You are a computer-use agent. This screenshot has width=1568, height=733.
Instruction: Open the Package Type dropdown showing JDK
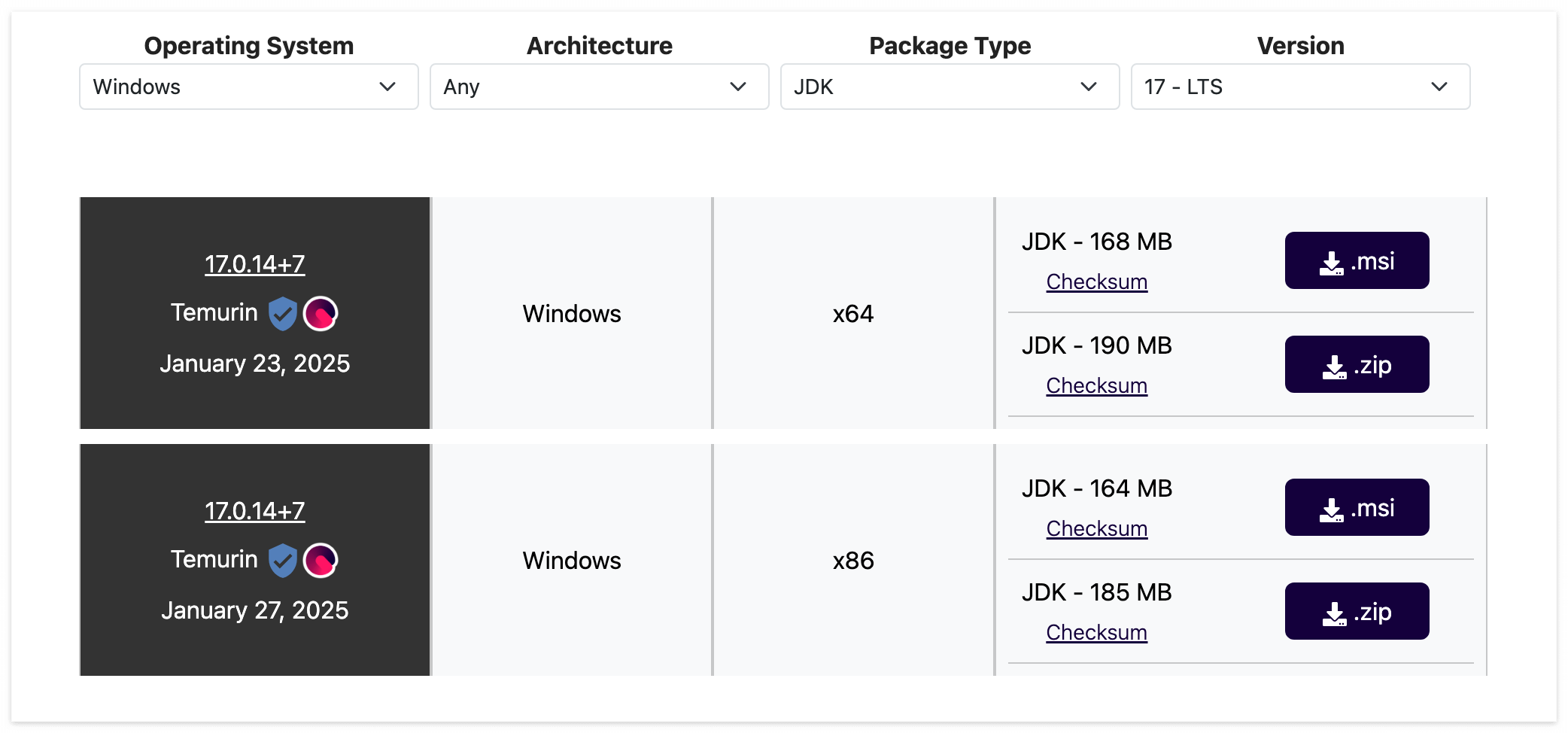[950, 87]
